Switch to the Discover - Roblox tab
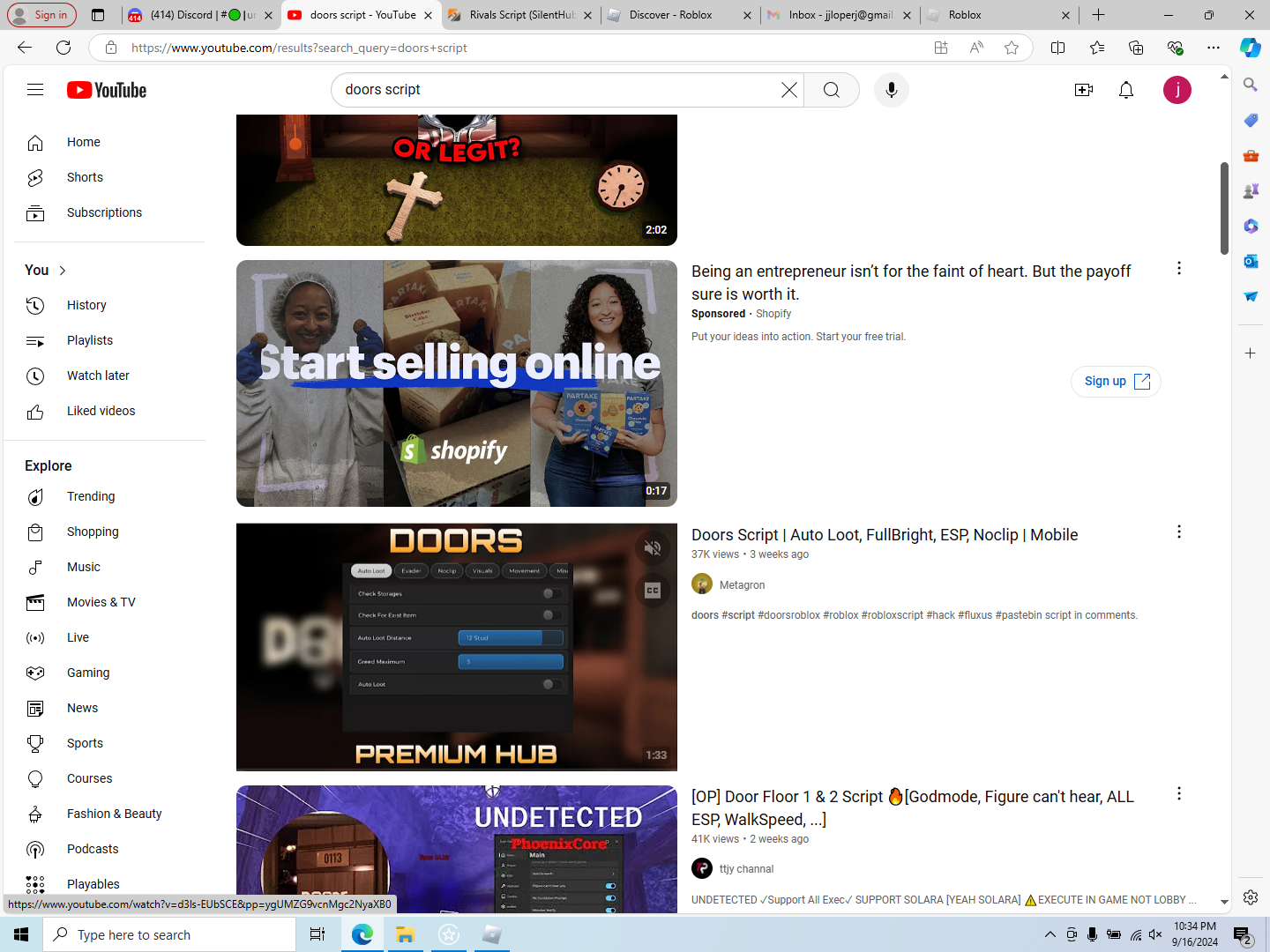This screenshot has width=1270, height=952. (x=680, y=15)
